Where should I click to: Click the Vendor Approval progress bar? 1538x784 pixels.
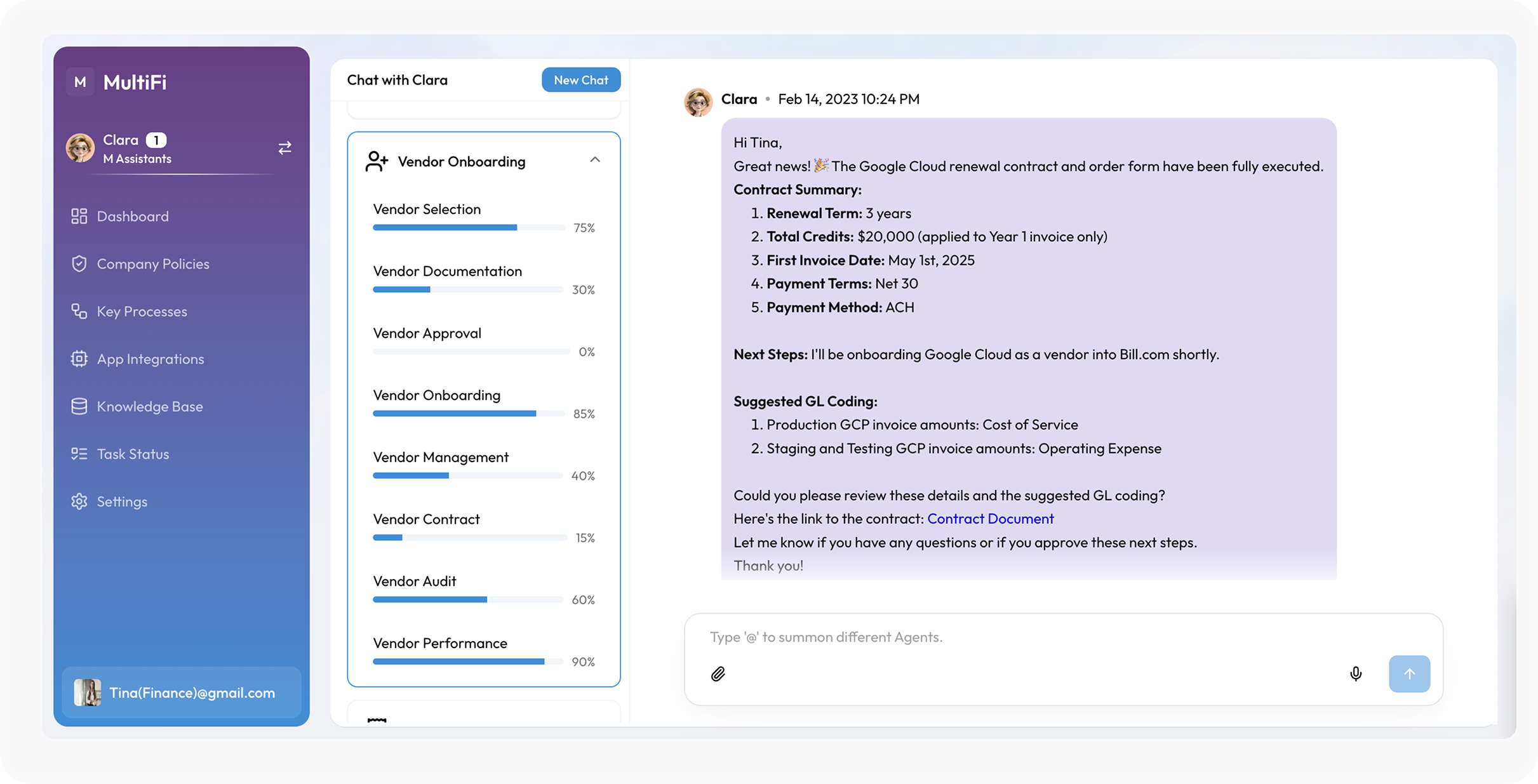coord(471,352)
